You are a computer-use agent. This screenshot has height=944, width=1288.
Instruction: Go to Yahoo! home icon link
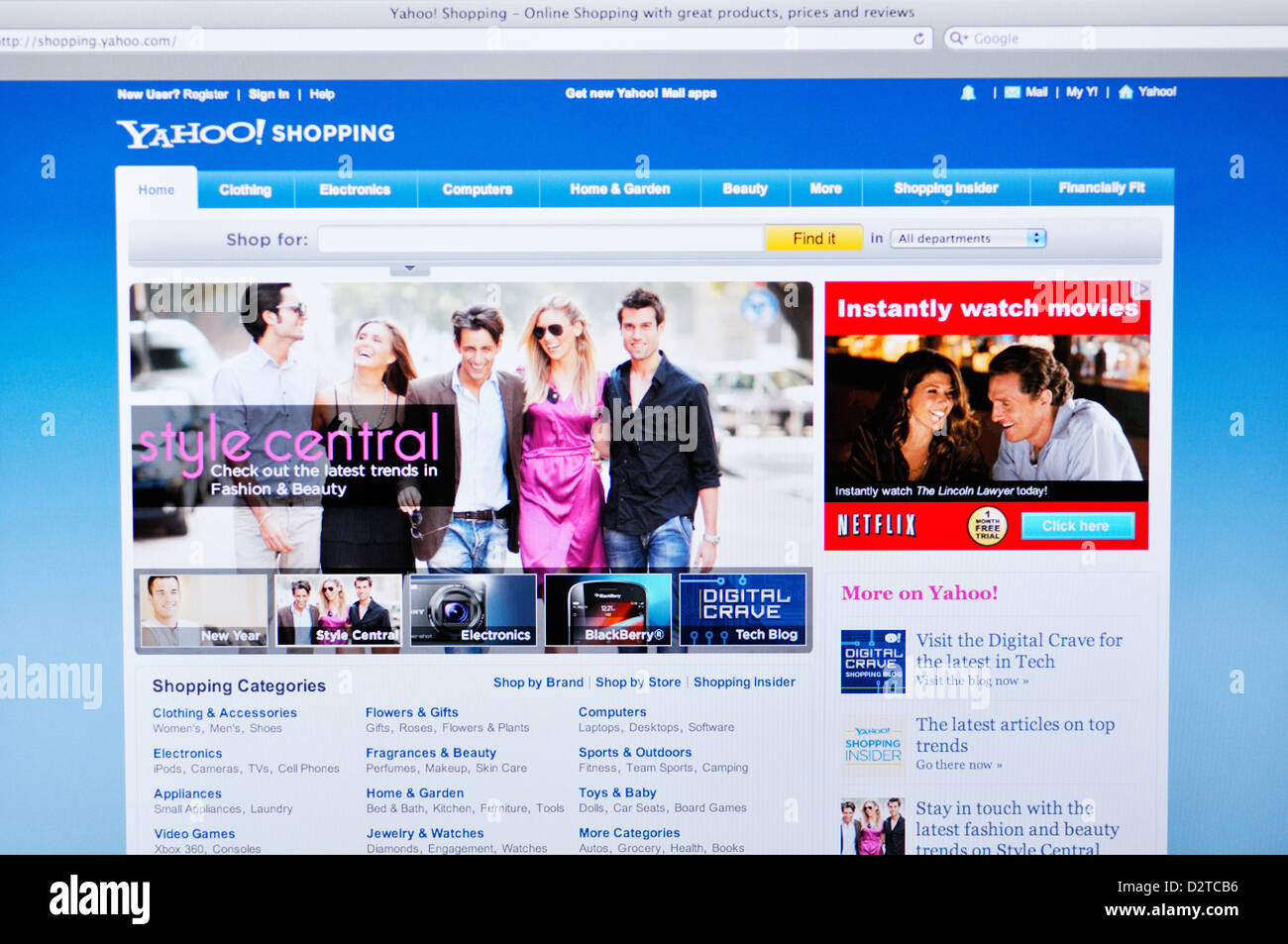1126,92
